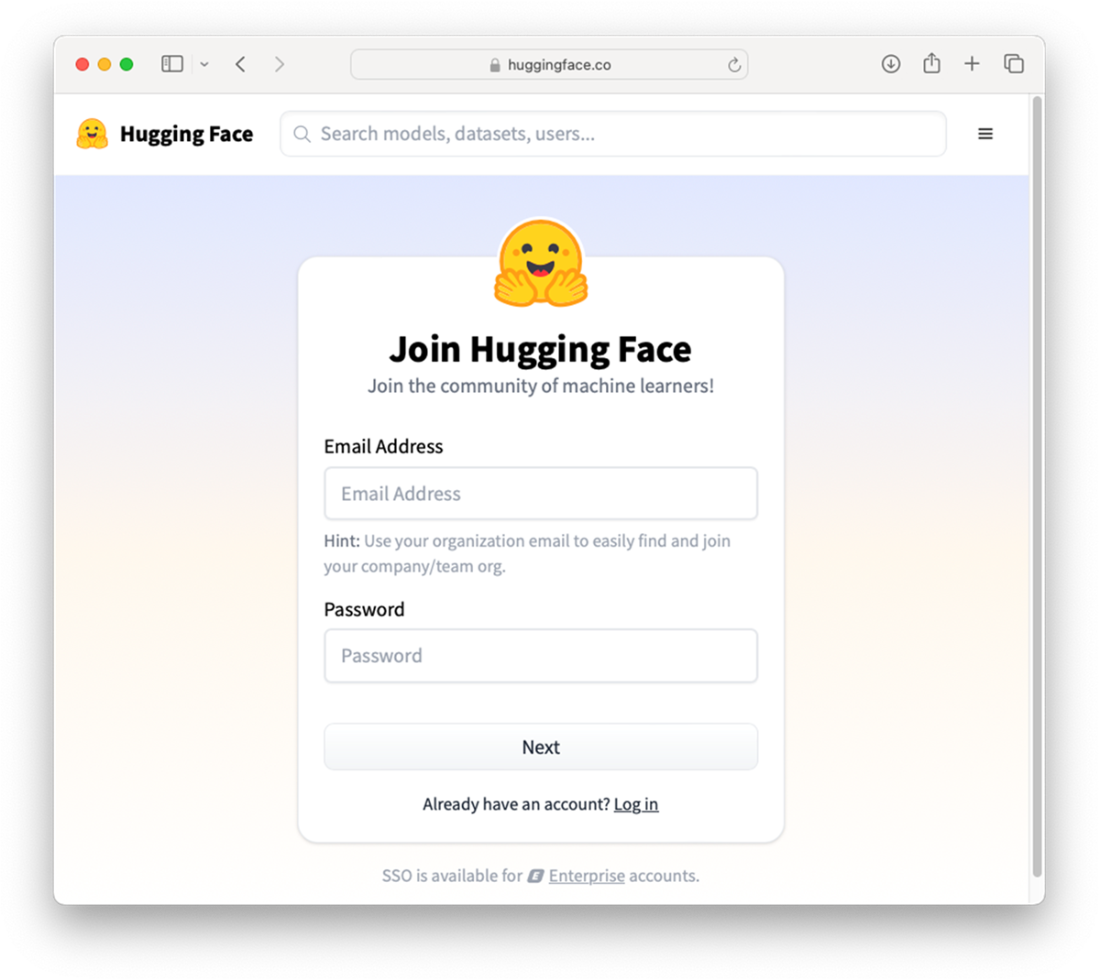Open the hamburger menu in site header
The width and height of the screenshot is (1100, 980).
tap(985, 134)
